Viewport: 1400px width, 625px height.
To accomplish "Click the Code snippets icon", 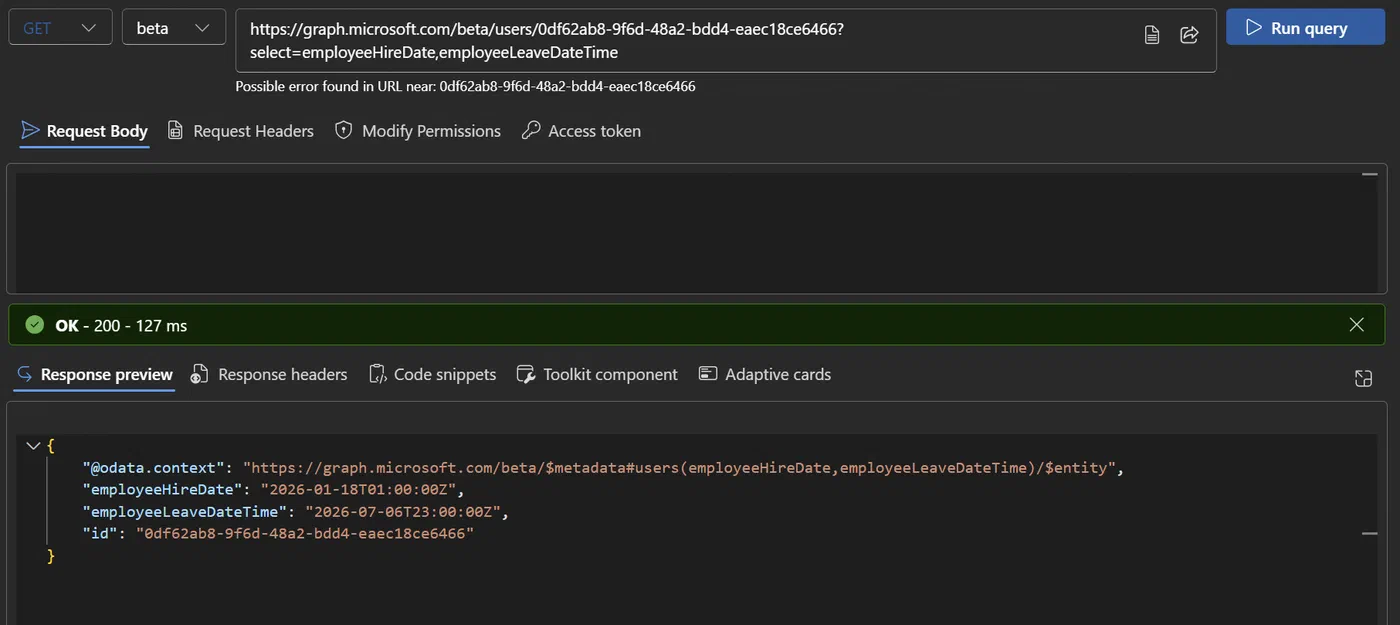I will [x=377, y=374].
